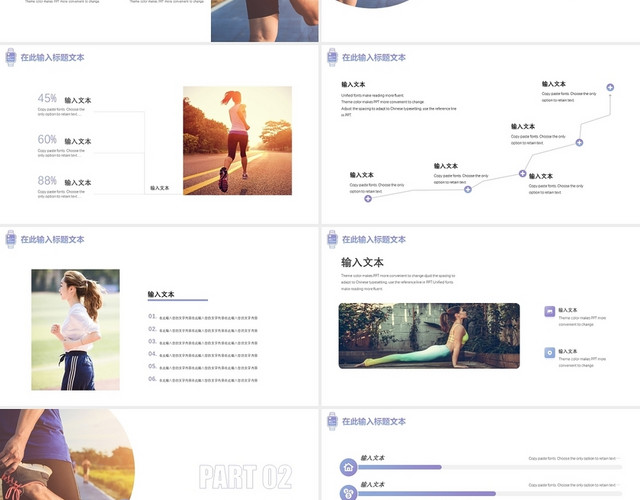Click smartwatch icon on the 45% statistics slide

pos(11,57)
